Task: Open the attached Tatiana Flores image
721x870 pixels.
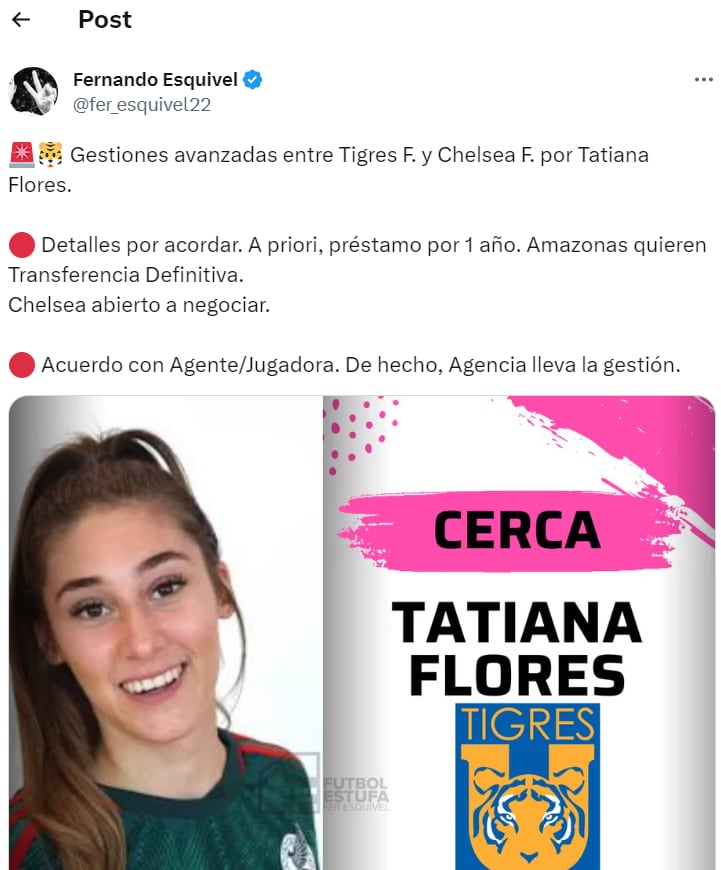Action: 361,633
